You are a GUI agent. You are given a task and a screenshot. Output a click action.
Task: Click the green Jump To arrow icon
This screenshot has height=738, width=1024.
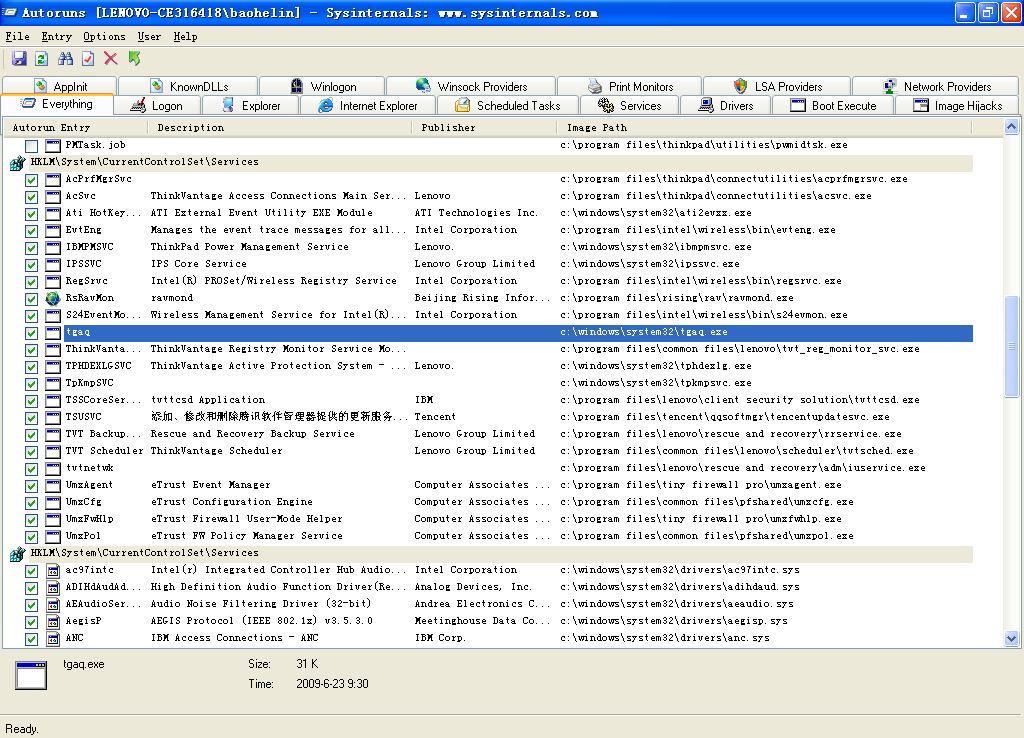[x=134, y=59]
